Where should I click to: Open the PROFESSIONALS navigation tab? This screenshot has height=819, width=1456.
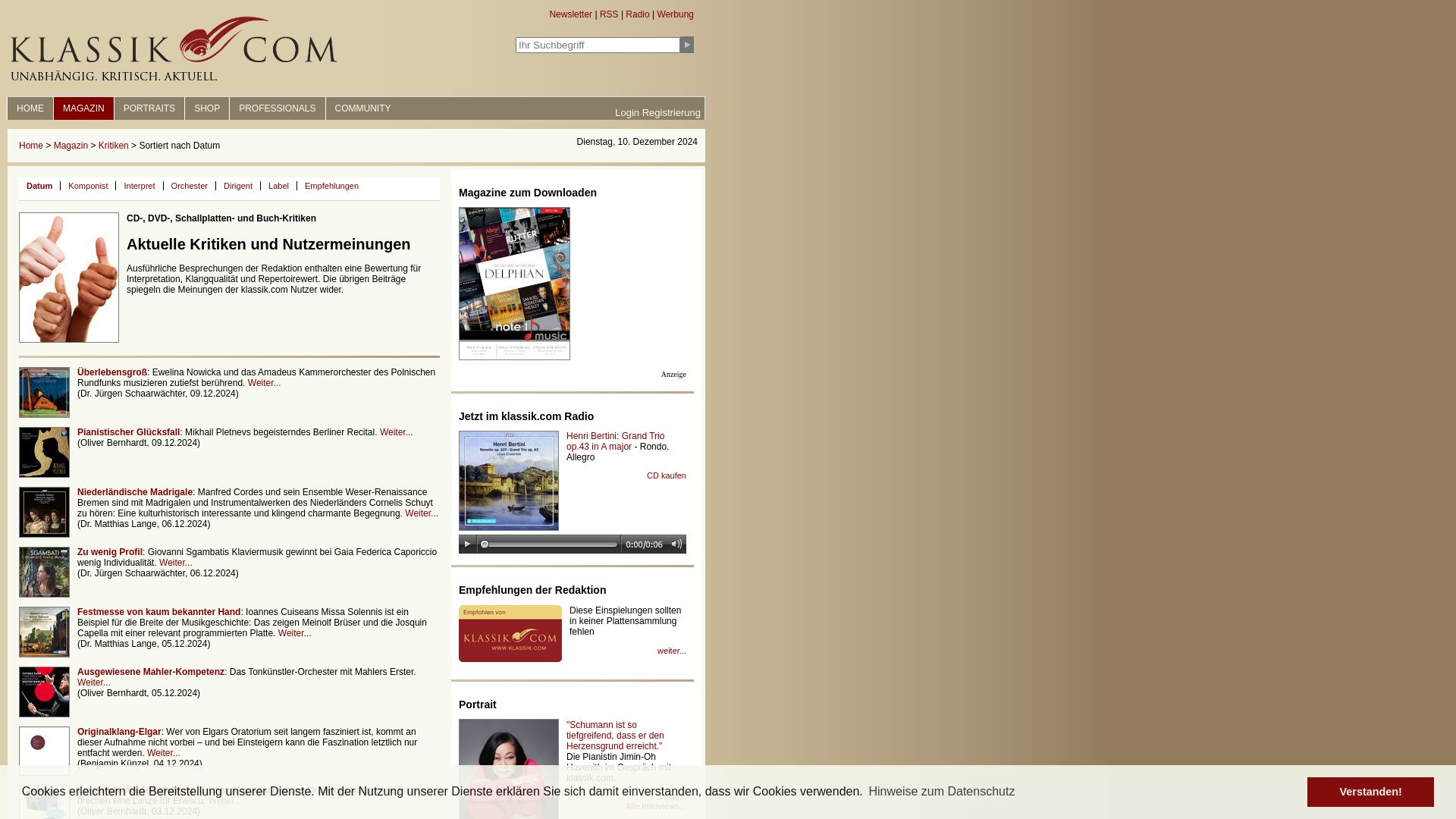[x=278, y=108]
